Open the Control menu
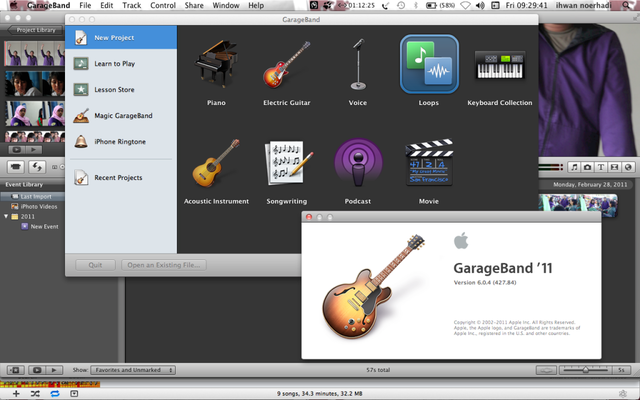 tap(163, 5)
